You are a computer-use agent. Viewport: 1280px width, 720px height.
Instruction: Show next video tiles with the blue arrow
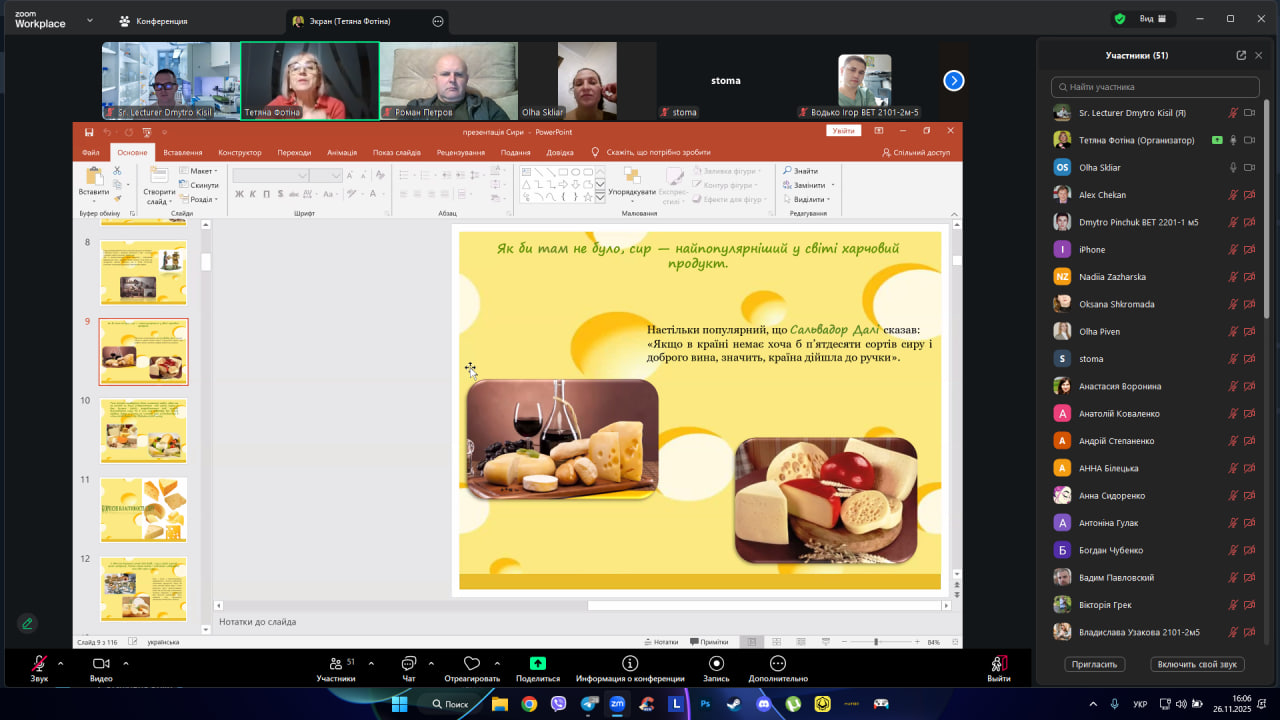[x=954, y=81]
